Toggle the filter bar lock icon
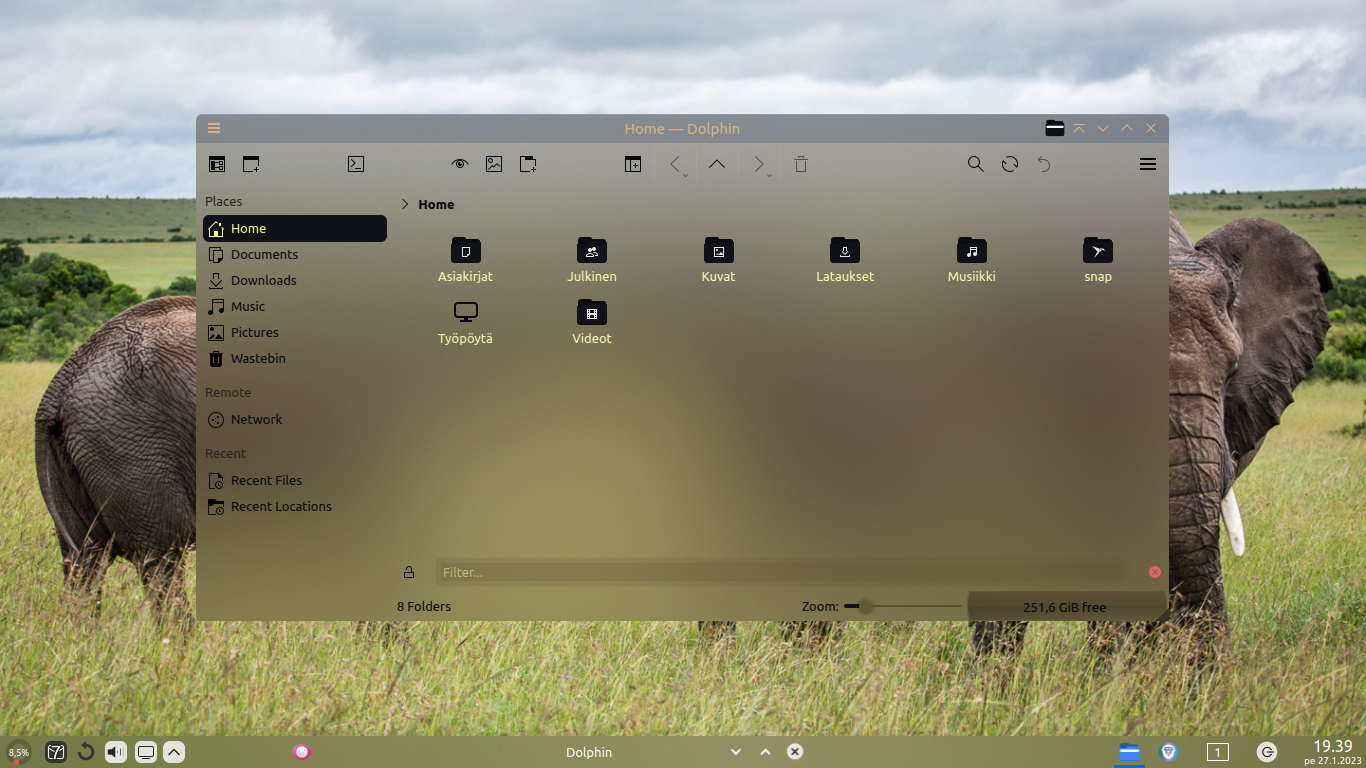The height and width of the screenshot is (768, 1366). coord(409,572)
